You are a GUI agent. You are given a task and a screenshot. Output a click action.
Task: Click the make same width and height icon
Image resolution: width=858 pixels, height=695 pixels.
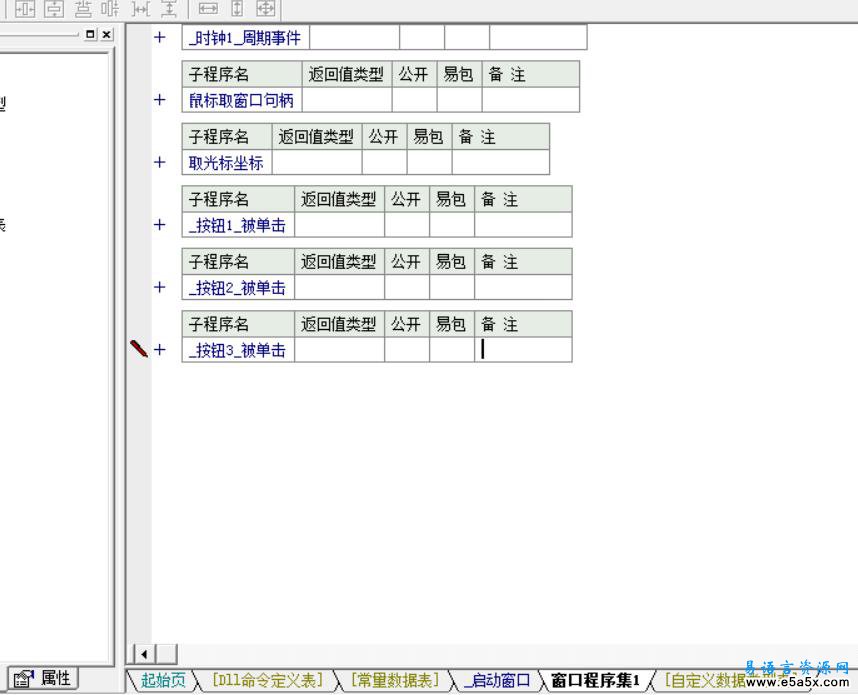[266, 8]
